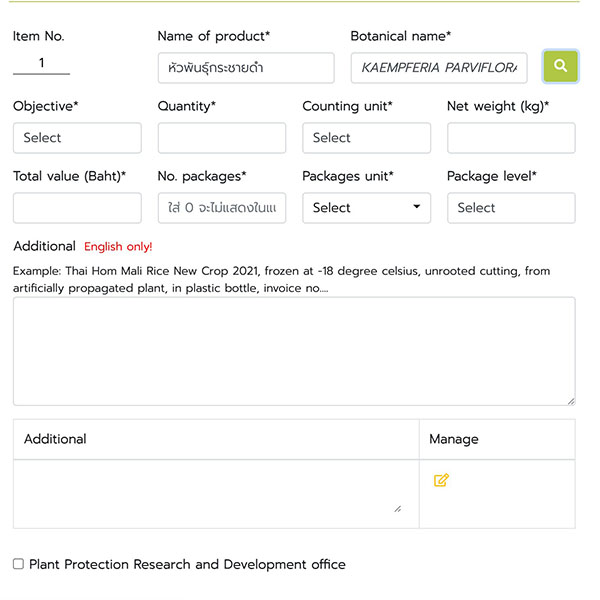Viewport: 600px width, 600px height.
Task: Open the Package level dropdown
Action: (510, 208)
